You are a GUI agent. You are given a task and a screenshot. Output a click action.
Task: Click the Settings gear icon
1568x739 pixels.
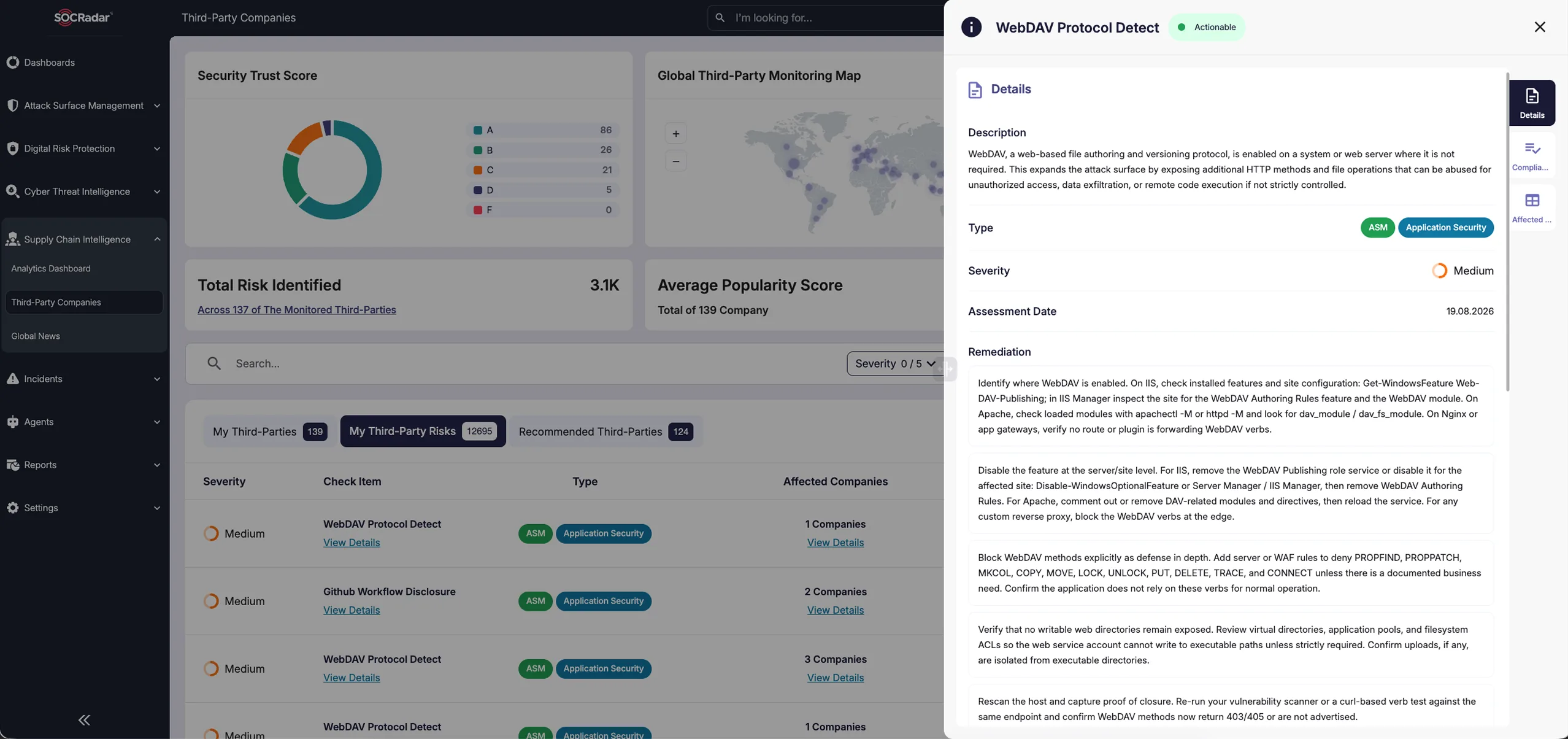coord(12,508)
